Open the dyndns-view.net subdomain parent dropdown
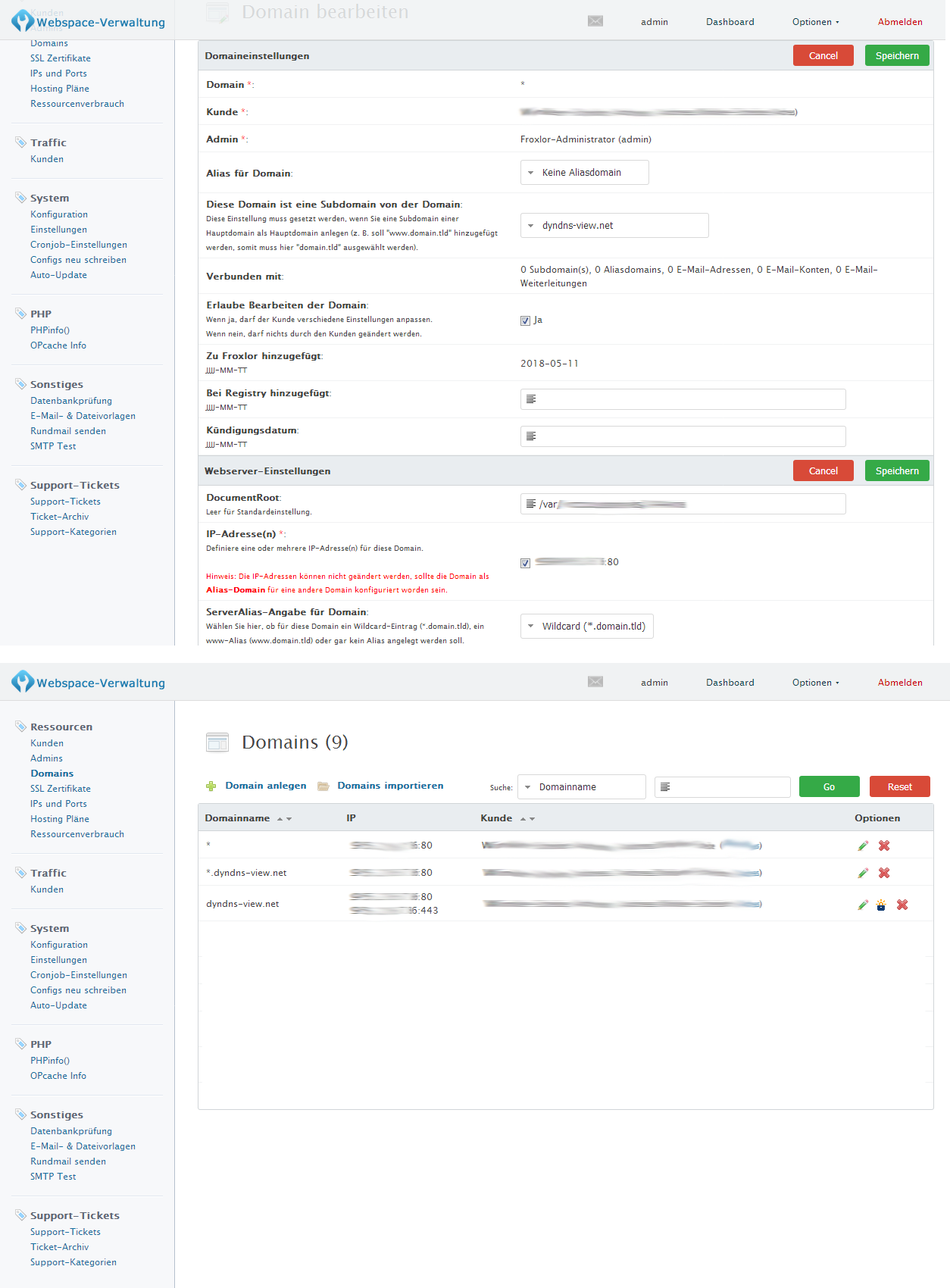 (x=614, y=226)
